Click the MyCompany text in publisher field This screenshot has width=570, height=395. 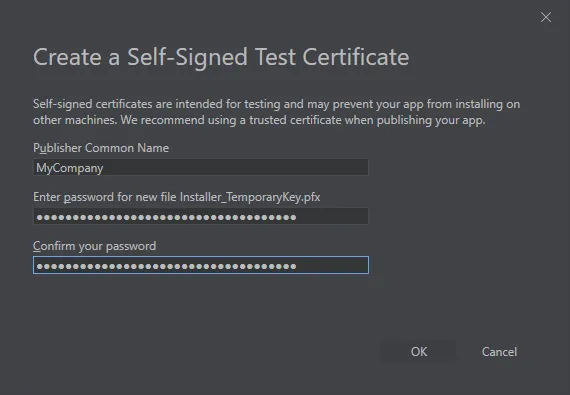click(70, 168)
